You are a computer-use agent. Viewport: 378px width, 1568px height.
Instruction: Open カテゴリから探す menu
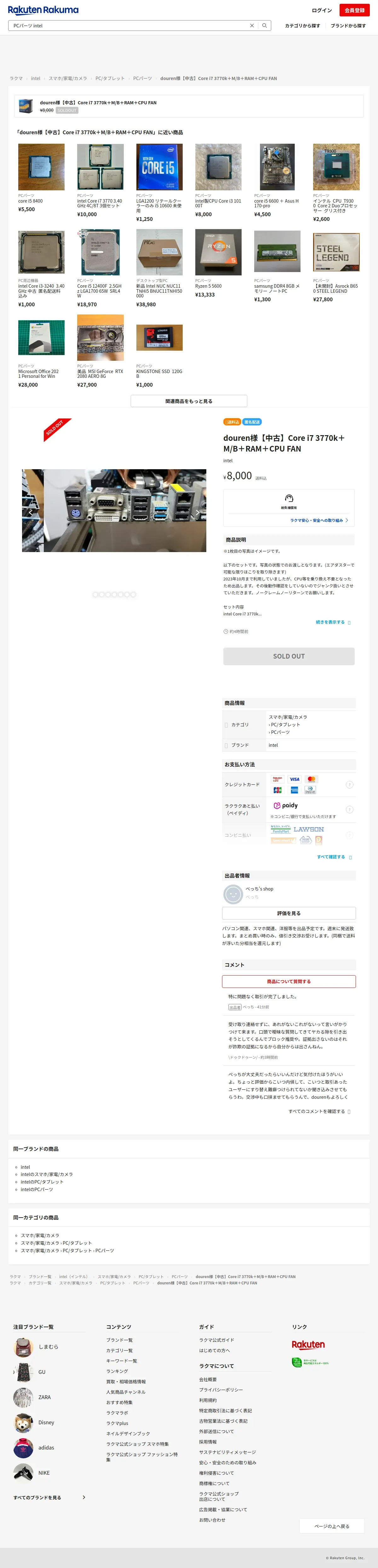[302, 26]
